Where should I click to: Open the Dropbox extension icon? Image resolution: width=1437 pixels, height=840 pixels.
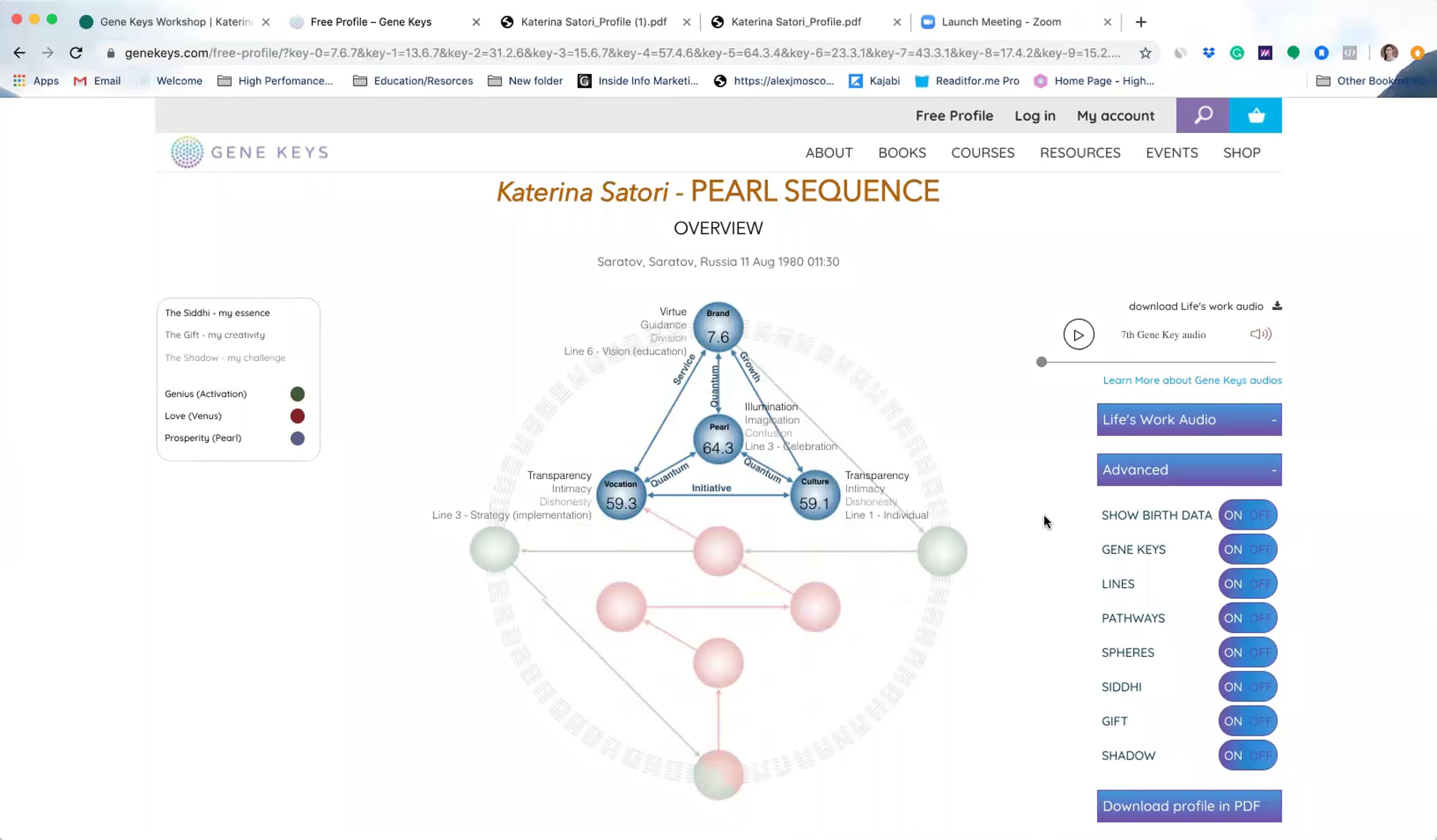tap(1208, 53)
